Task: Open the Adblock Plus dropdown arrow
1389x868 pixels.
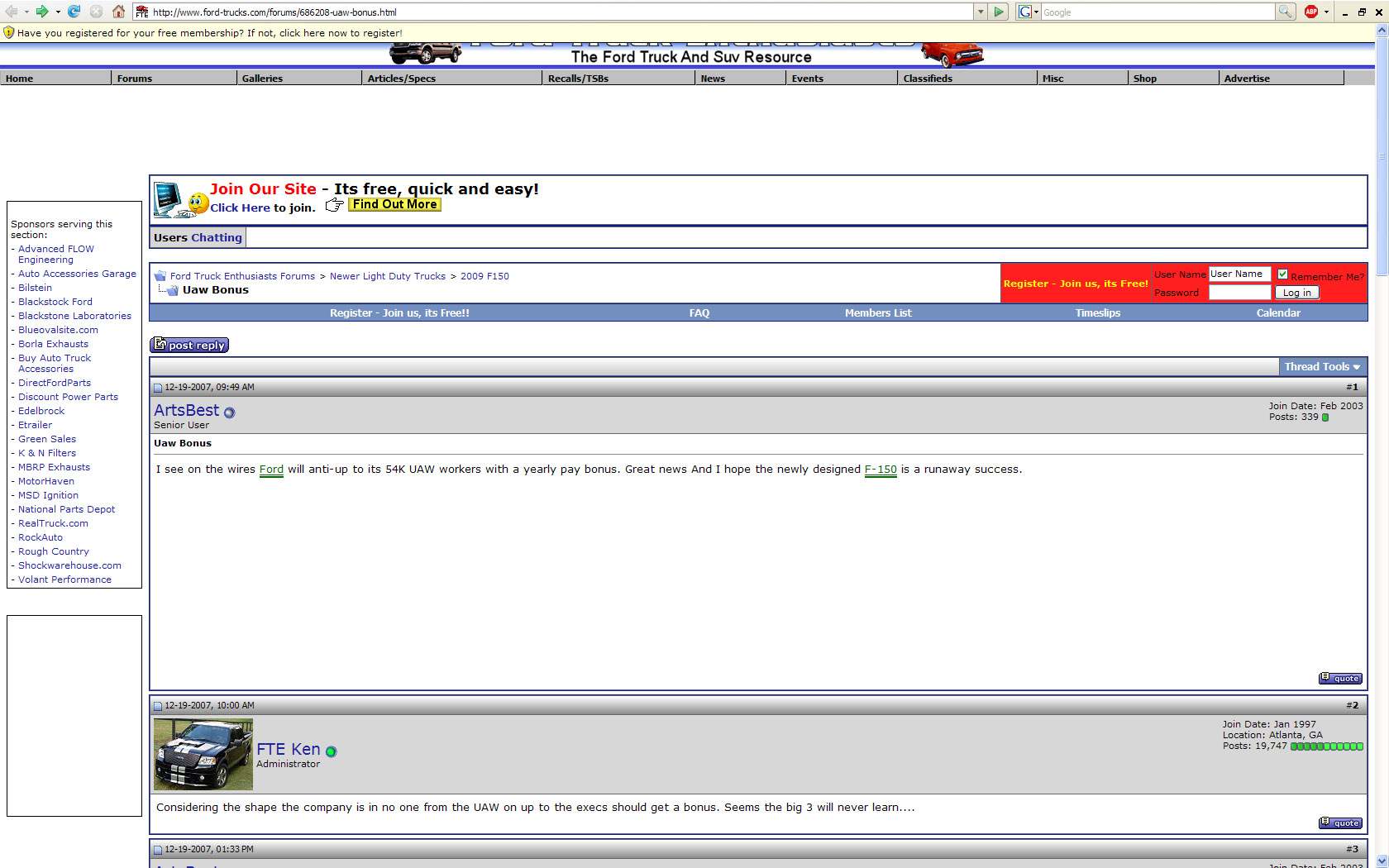Action: 1326,12
